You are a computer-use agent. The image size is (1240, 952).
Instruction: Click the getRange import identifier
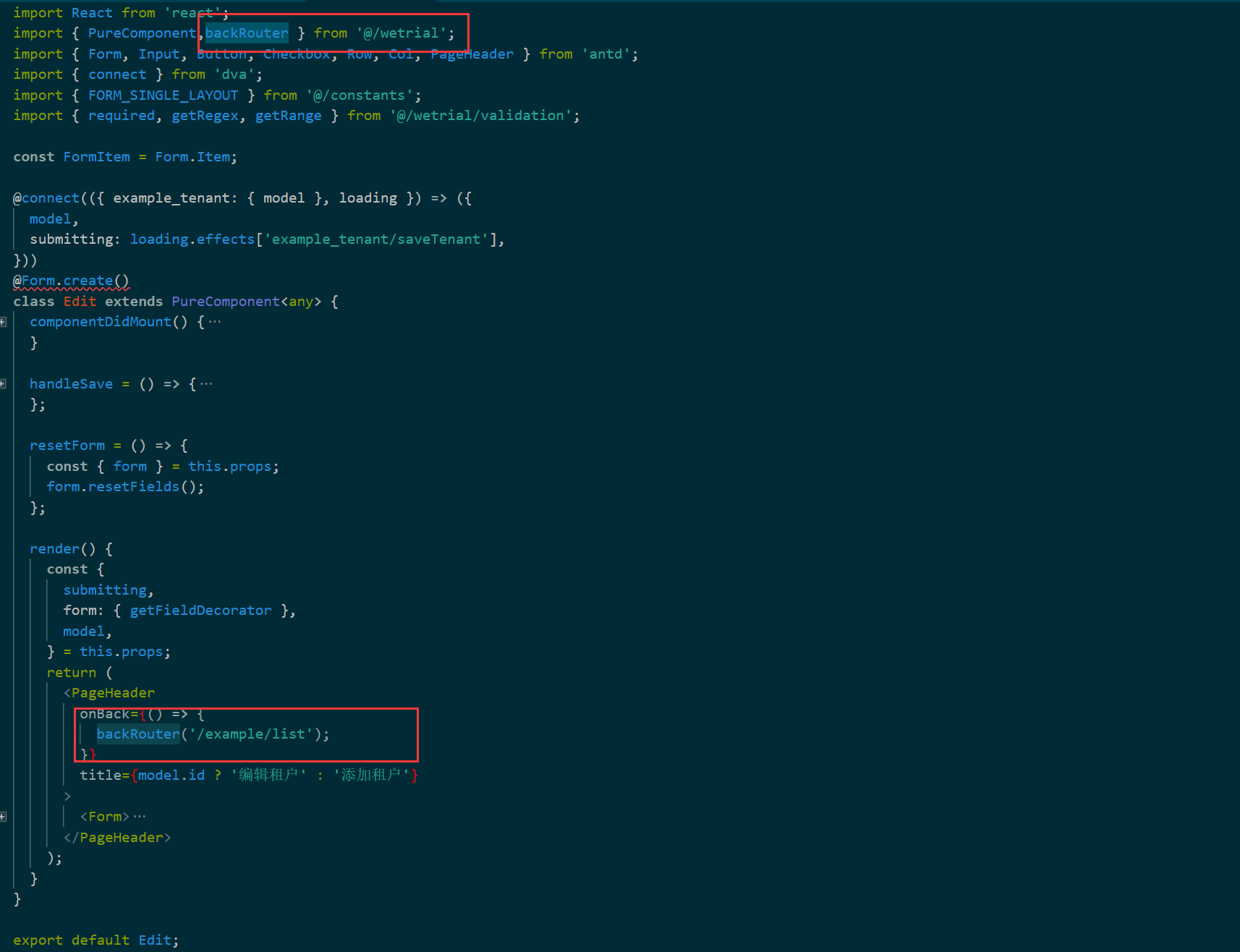click(289, 116)
